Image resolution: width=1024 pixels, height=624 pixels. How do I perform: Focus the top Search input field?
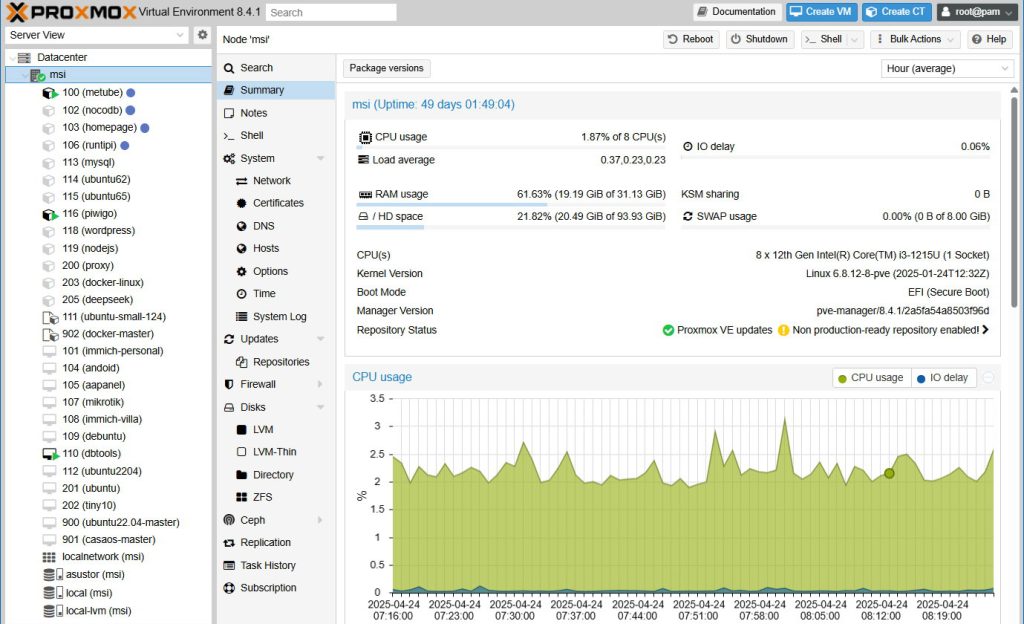point(331,12)
